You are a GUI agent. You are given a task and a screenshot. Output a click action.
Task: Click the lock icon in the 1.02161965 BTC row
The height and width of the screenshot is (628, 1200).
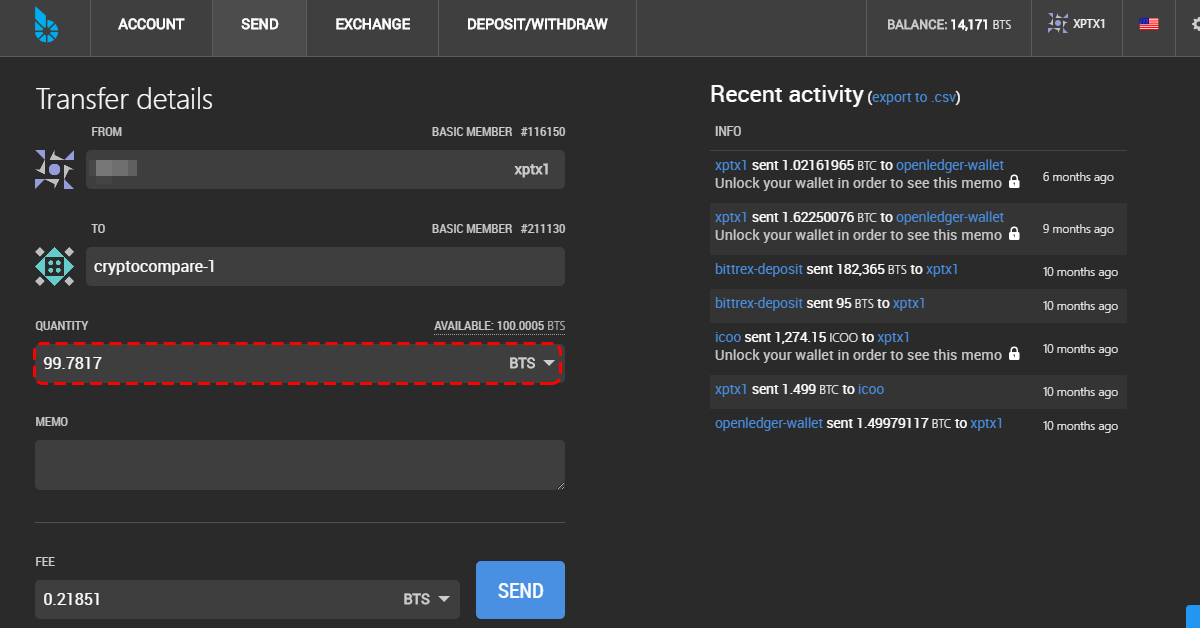click(x=1014, y=183)
